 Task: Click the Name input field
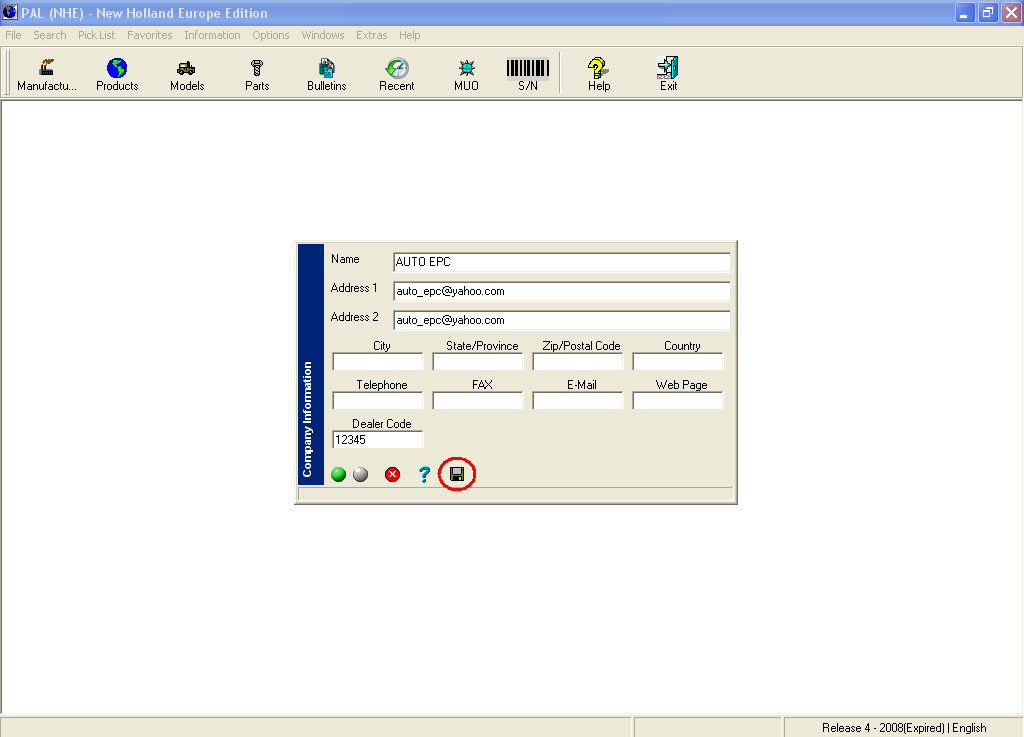[562, 262]
